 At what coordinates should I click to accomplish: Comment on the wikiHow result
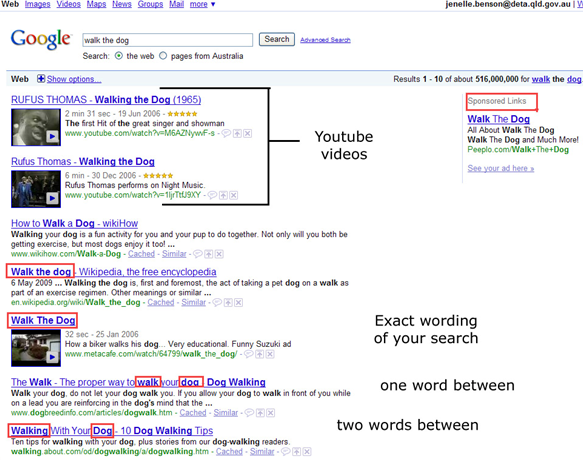pos(198,254)
